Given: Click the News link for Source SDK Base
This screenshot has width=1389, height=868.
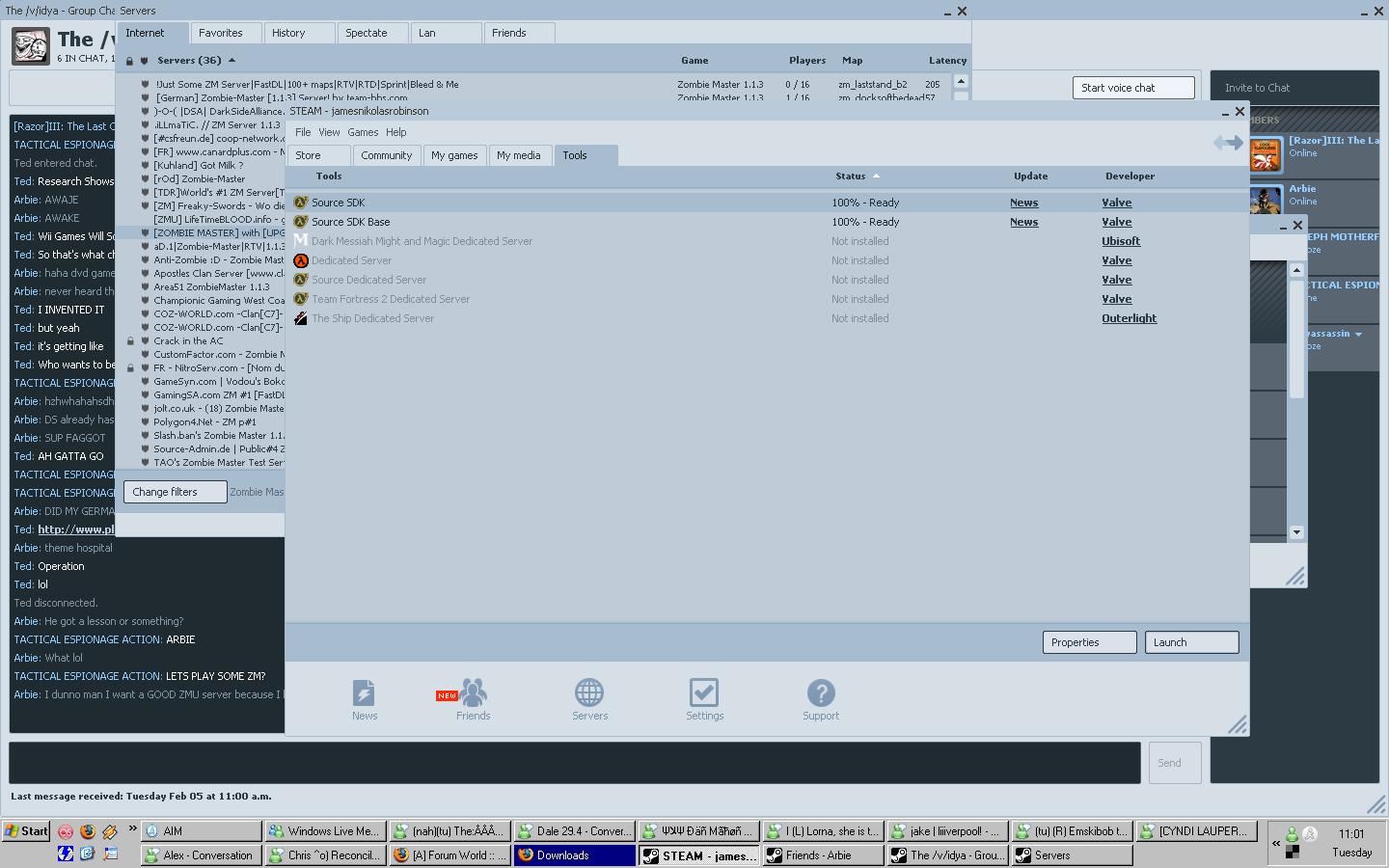Looking at the screenshot, I should [1023, 222].
